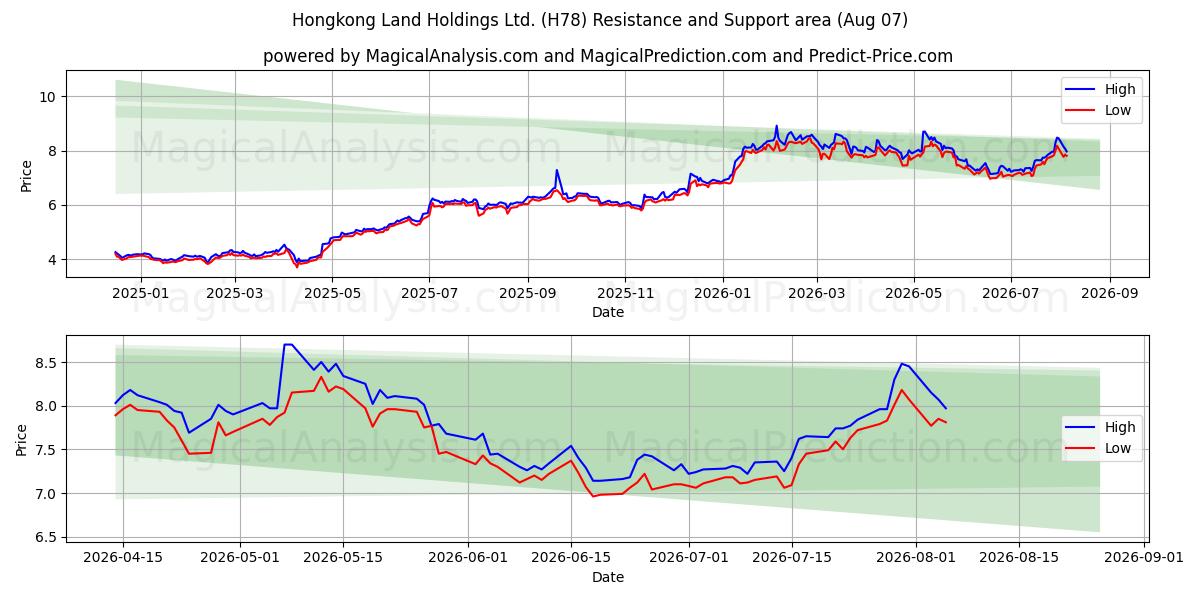Image resolution: width=1200 pixels, height=600 pixels.
Task: Click the '2025-09' x-axis label on top chart
Action: pos(527,293)
